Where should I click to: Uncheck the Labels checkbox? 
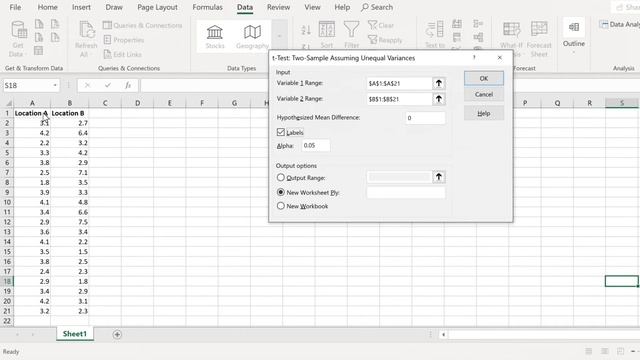pyautogui.click(x=280, y=132)
